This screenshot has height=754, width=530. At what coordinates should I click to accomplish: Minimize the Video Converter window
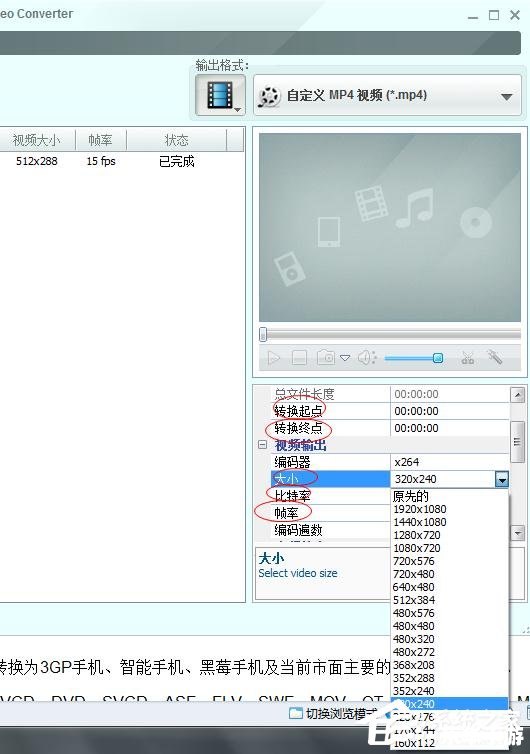473,16
